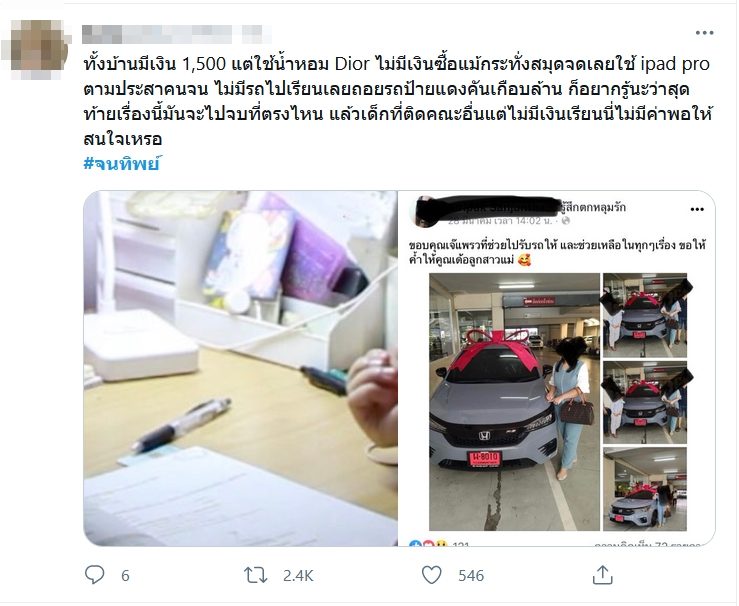Open the left desk photo with pen
The width and height of the screenshot is (739, 606).
pos(240,368)
